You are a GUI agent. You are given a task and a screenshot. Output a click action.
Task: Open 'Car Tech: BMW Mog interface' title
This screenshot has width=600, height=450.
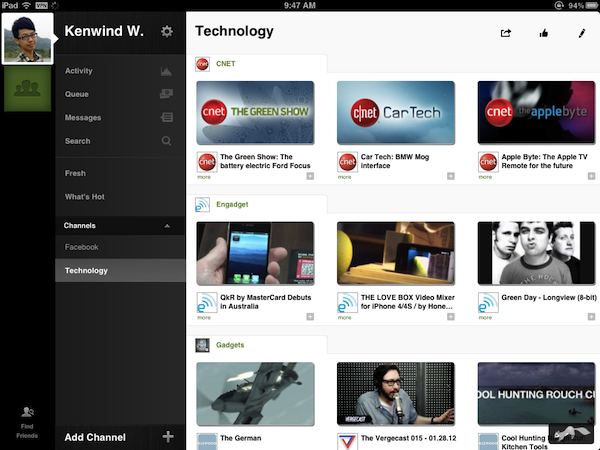pos(395,161)
